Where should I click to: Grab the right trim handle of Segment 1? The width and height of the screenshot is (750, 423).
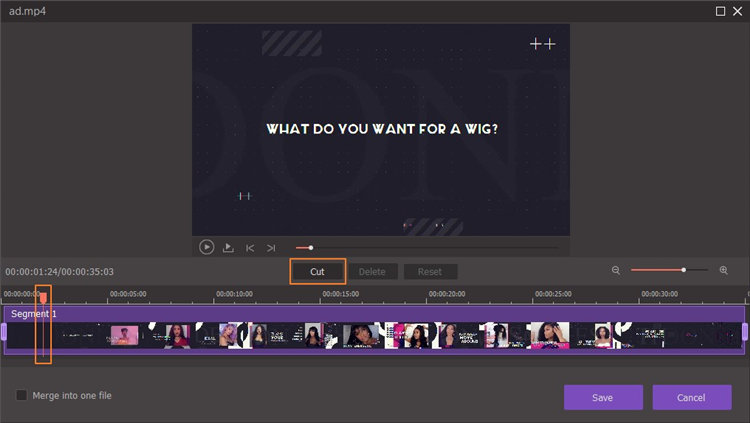point(745,331)
